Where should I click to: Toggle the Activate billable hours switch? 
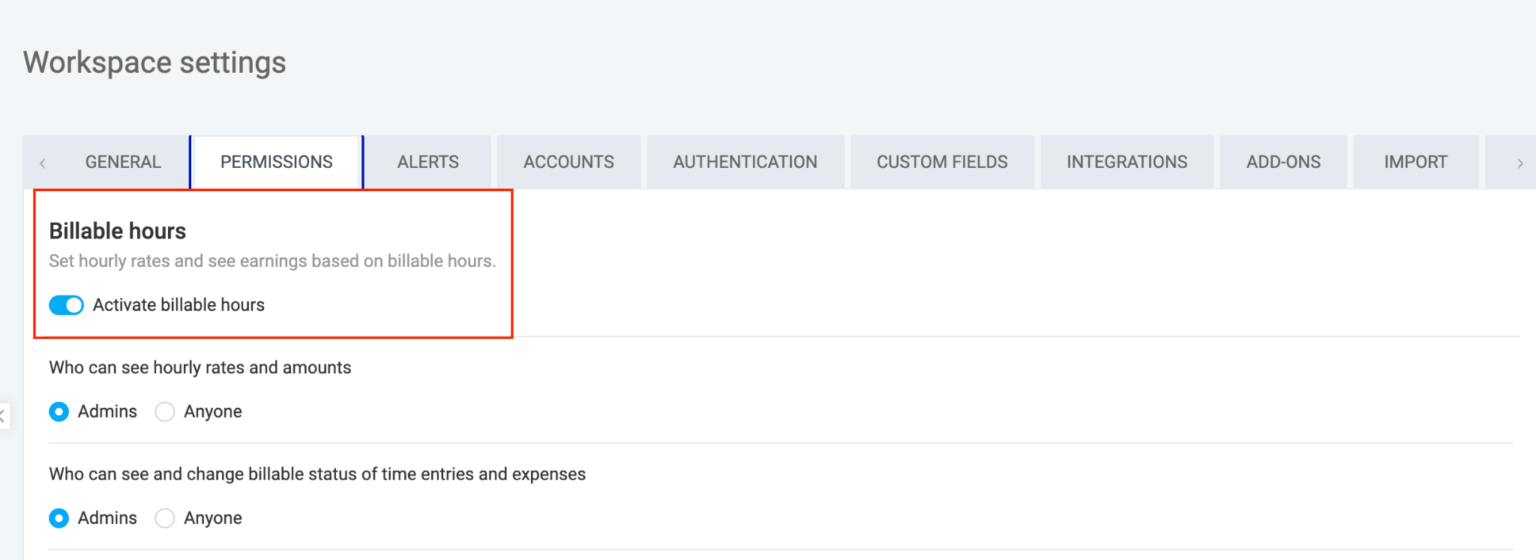coord(66,305)
